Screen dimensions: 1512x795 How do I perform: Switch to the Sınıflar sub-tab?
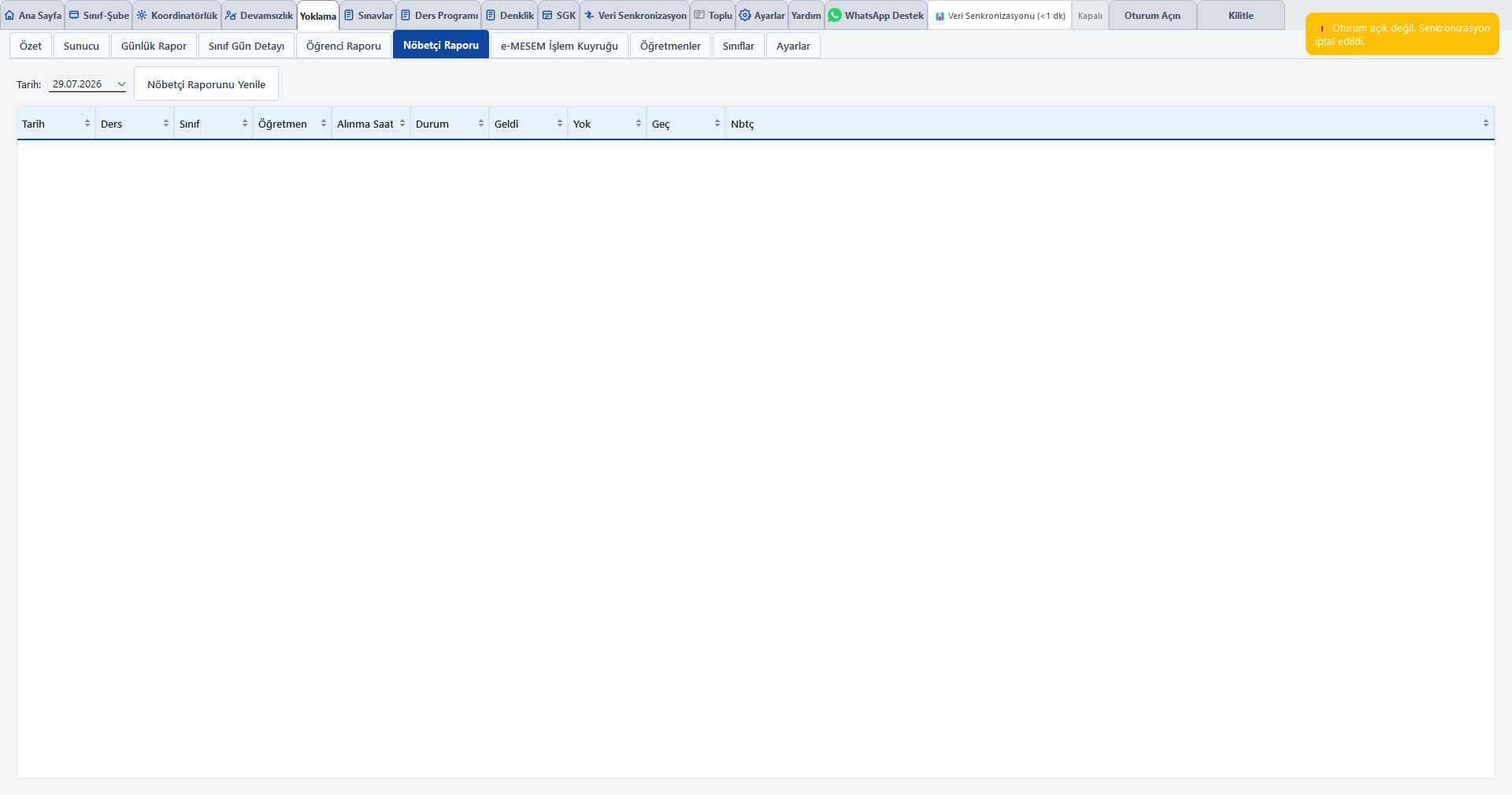pyautogui.click(x=739, y=46)
